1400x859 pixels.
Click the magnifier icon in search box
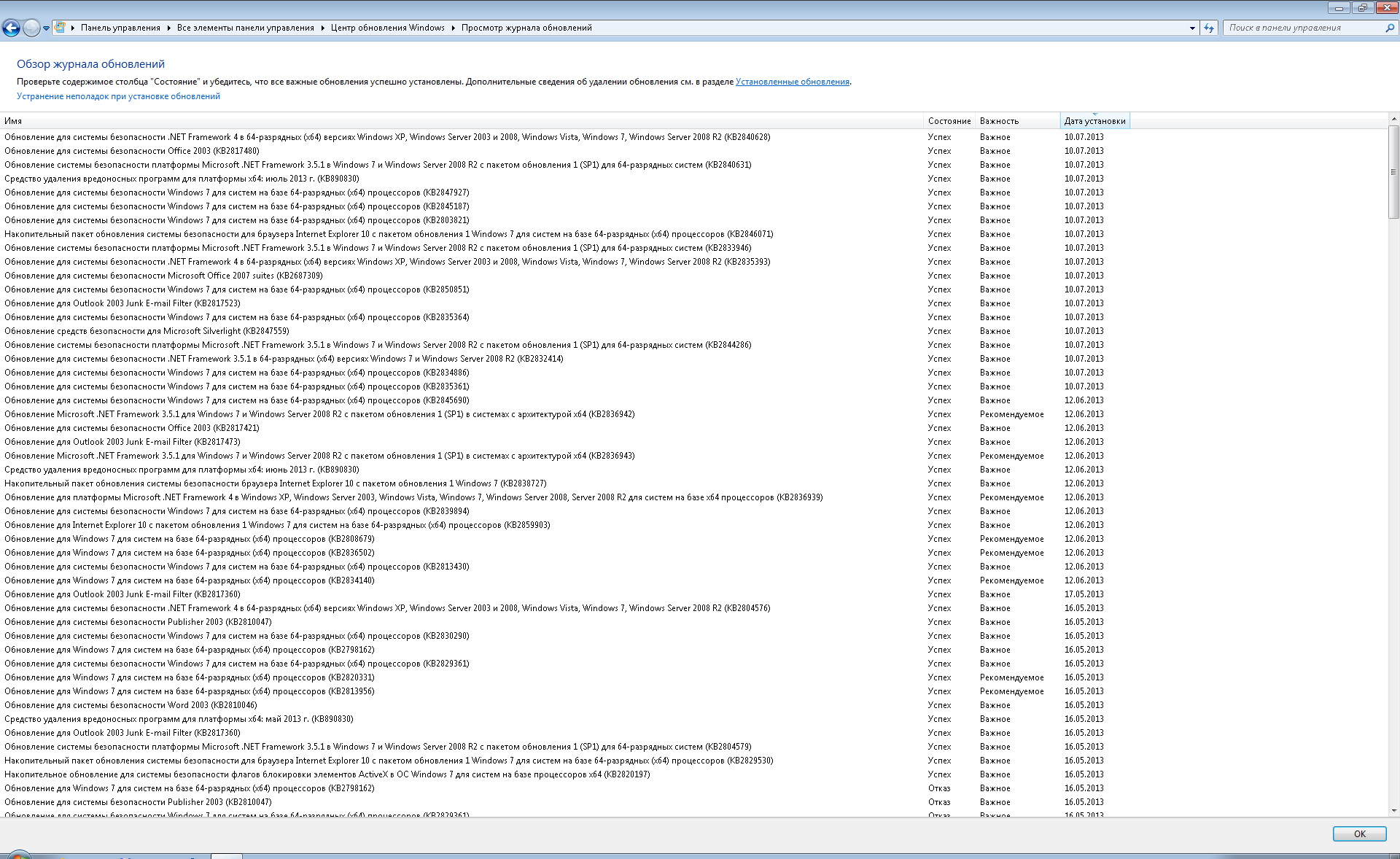tap(1389, 28)
